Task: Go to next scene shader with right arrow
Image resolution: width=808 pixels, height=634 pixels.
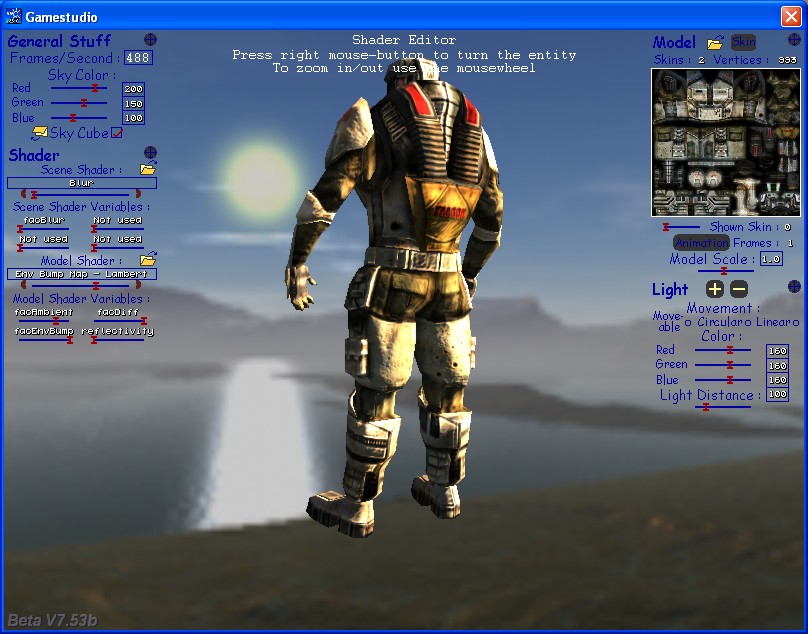Action: pyautogui.click(x=138, y=194)
